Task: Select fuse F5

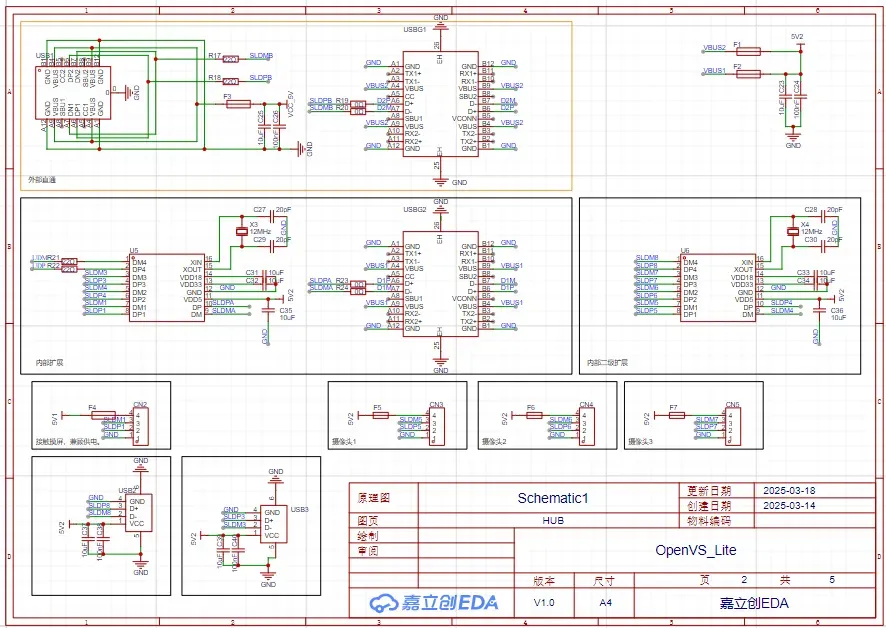Action: coord(381,415)
